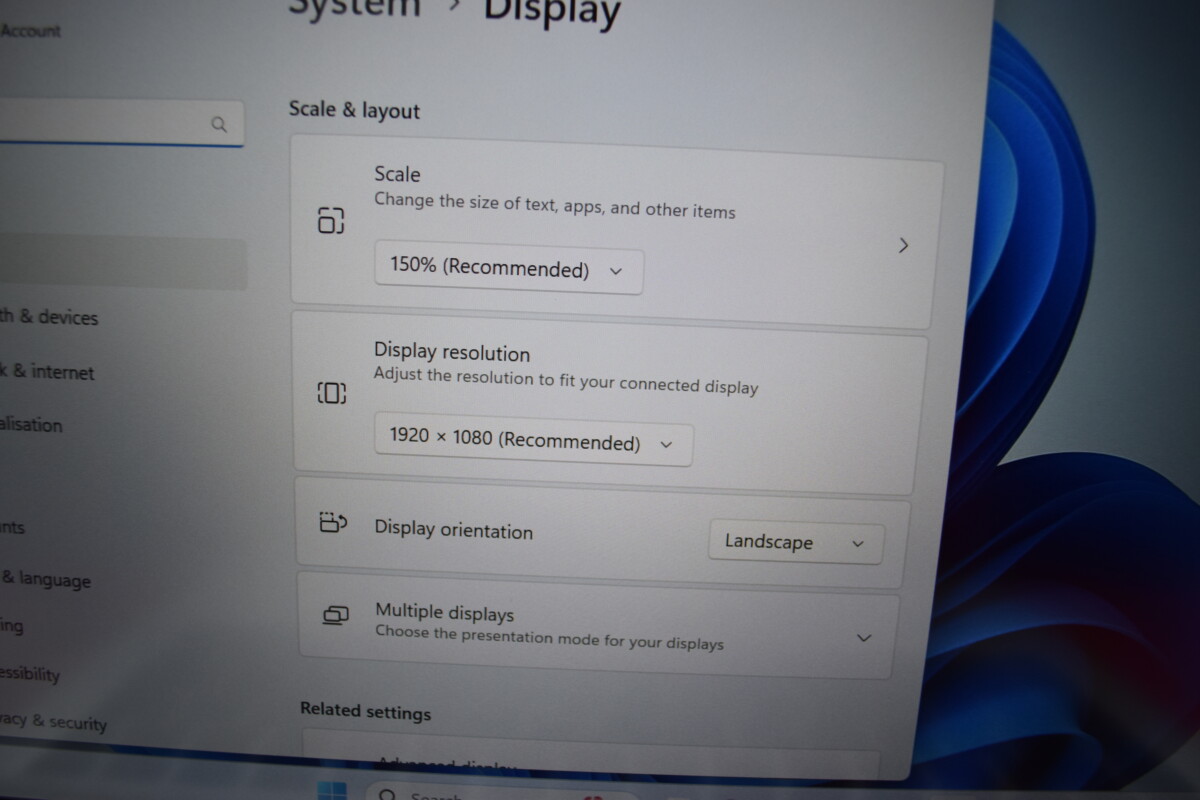This screenshot has width=1200, height=800.
Task: Click the Display resolution icon
Action: tap(332, 393)
